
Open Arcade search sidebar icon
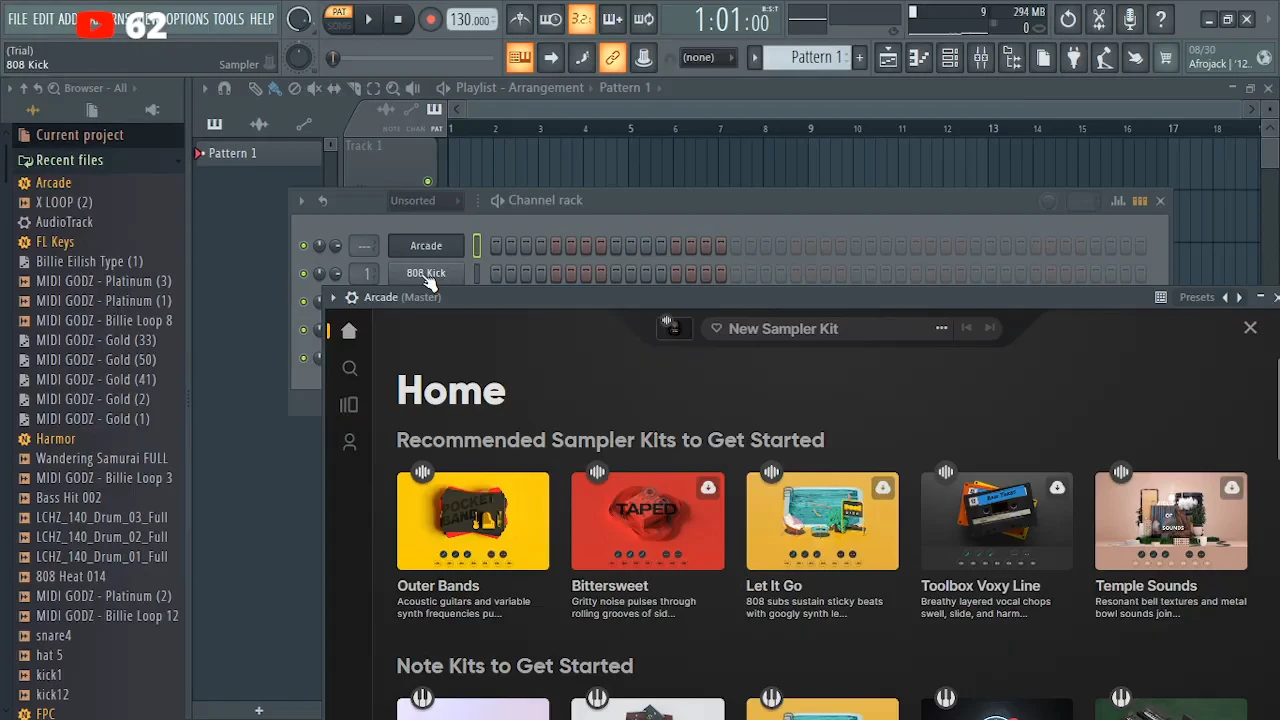point(349,368)
